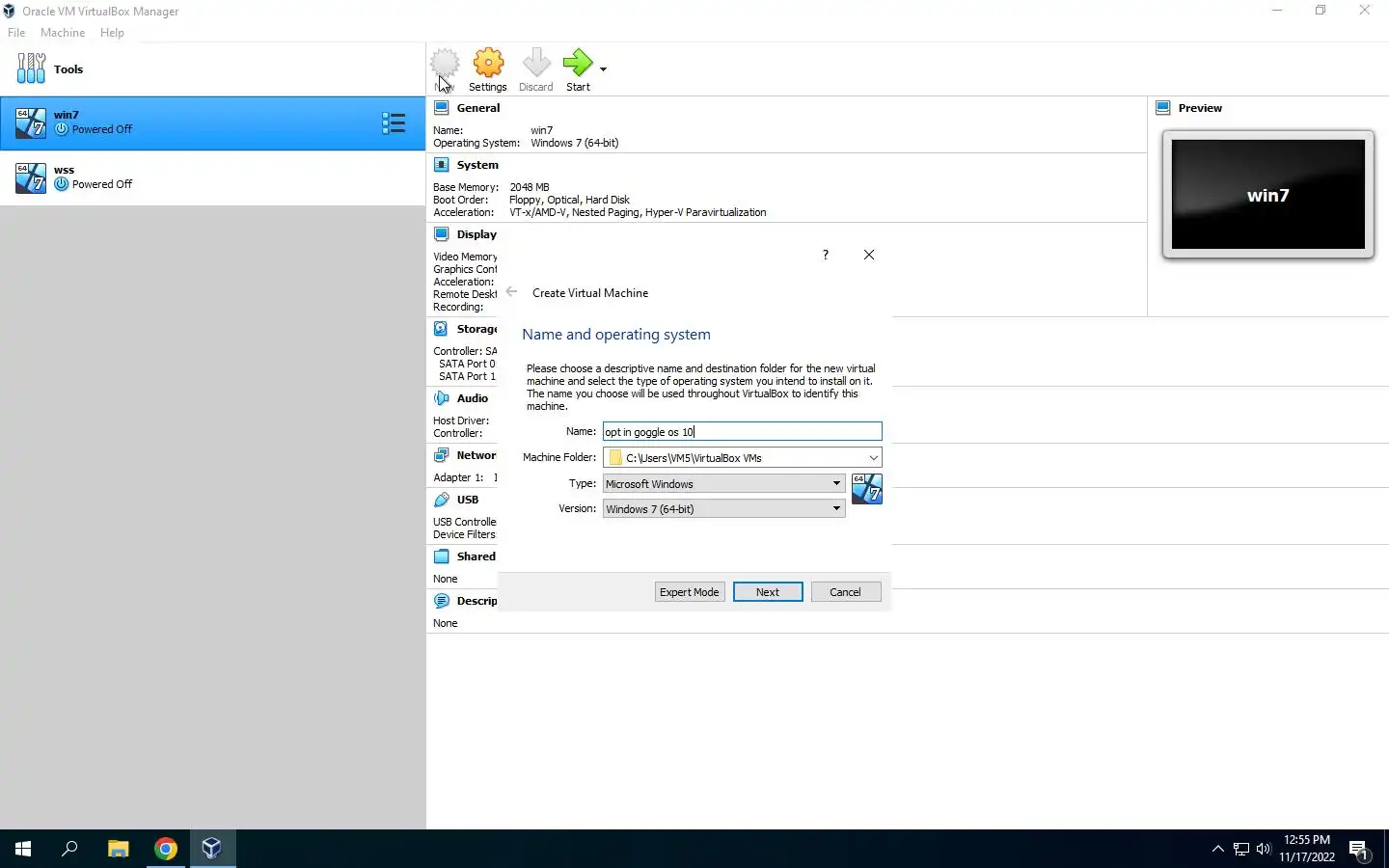
Task: Open File Explorer from taskbar
Action: pyautogui.click(x=118, y=849)
